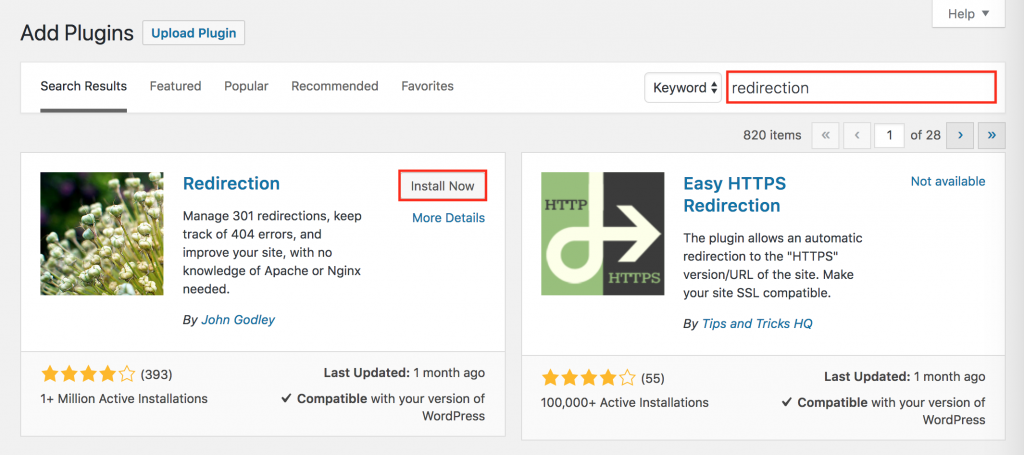Open More Details for Redirection
Viewport: 1024px width, 455px height.
[x=448, y=218]
